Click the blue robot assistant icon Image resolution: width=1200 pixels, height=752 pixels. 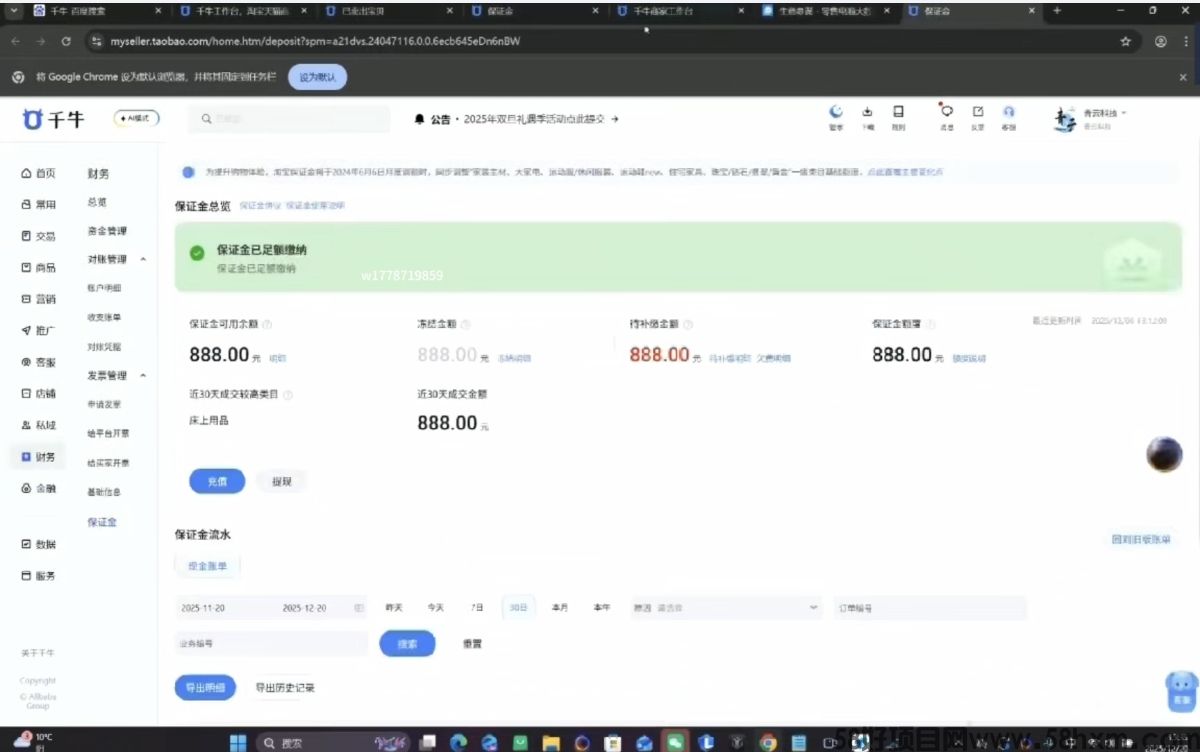point(1182,688)
